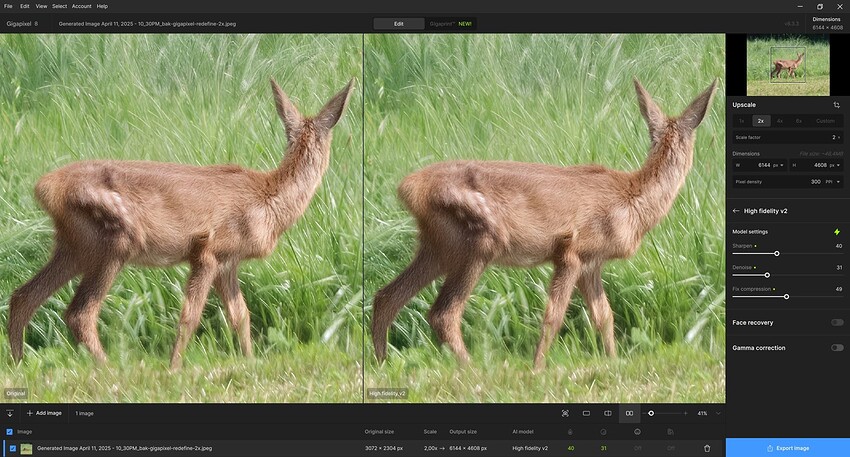Click the green lightning auto settings icon

pyautogui.click(x=836, y=232)
